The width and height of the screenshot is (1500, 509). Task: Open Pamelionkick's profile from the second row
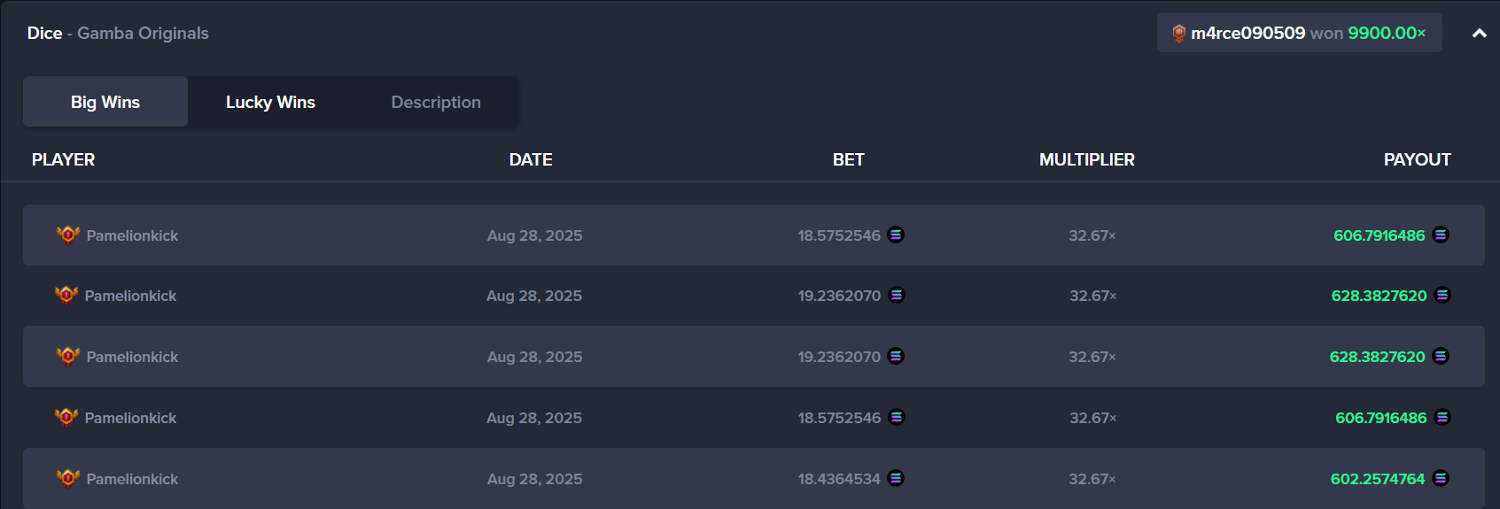pos(130,296)
